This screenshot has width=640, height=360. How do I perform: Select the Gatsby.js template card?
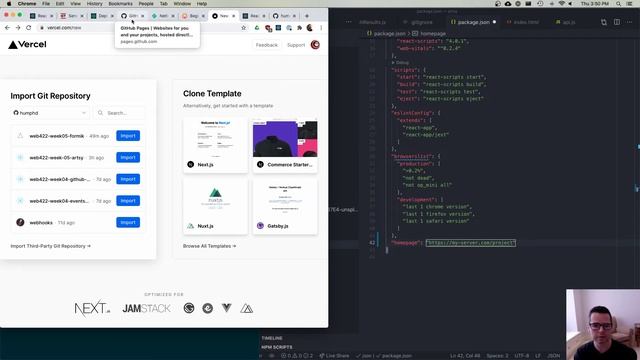point(285,207)
